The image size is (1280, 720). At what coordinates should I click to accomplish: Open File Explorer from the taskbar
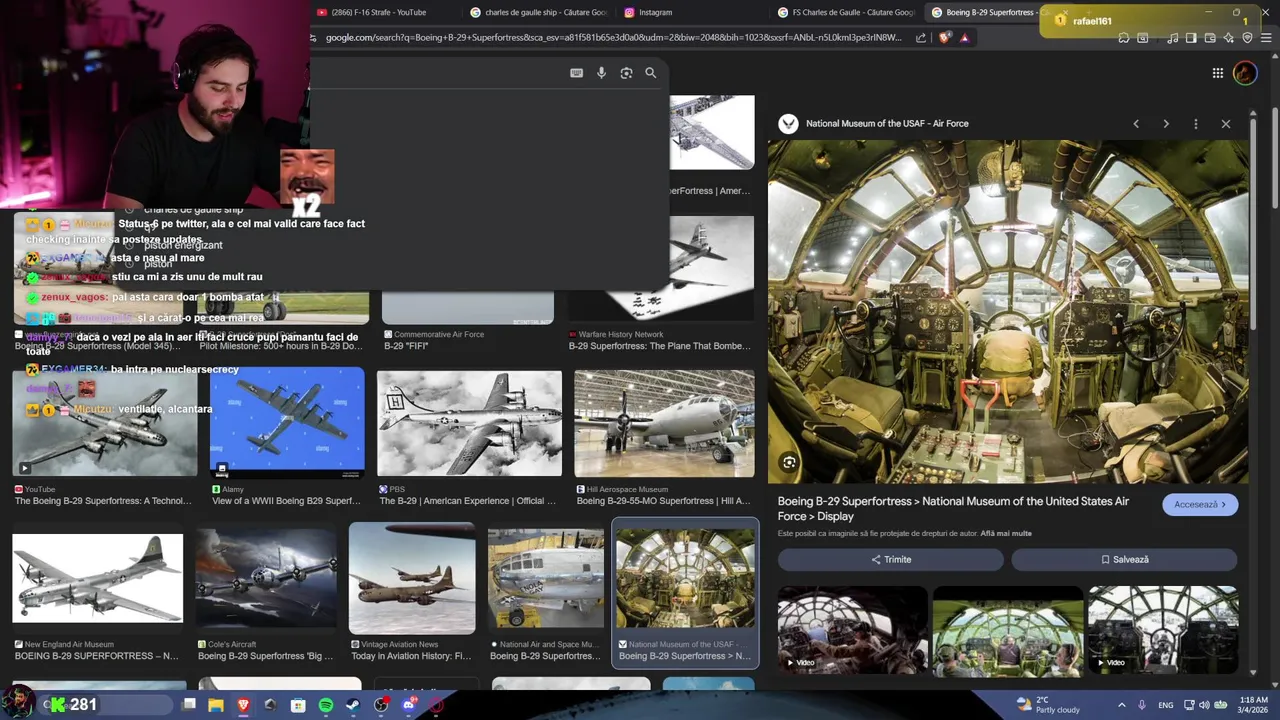point(216,705)
